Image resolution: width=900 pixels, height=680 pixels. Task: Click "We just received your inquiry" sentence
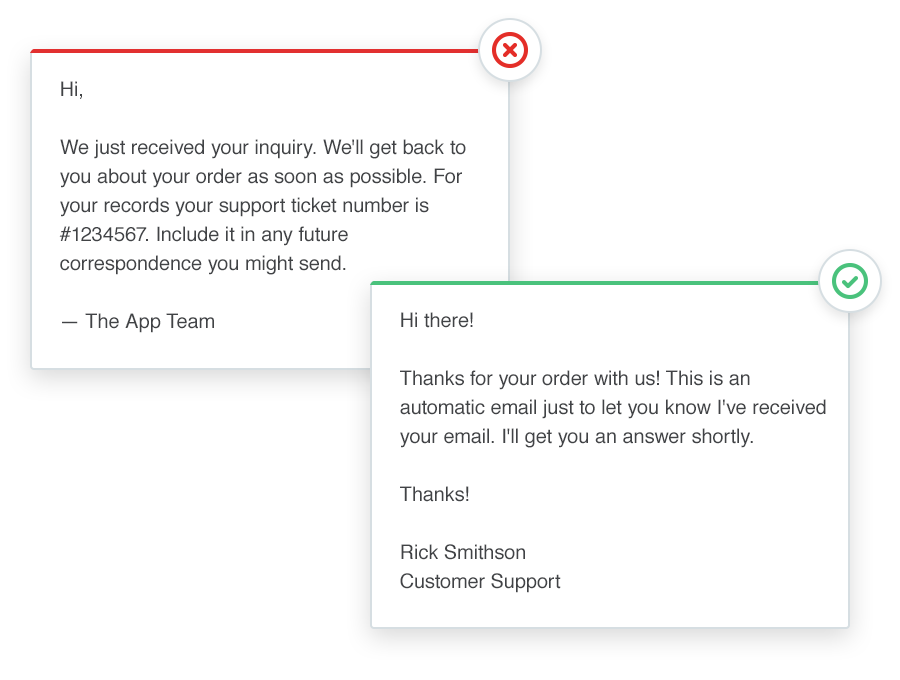click(x=188, y=148)
